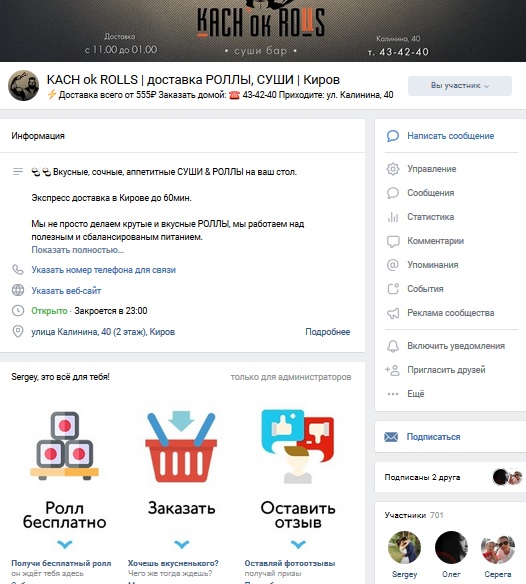Viewport: 526px width, 584px height.
Task: Click the three dots icon next to 'Ещё'
Action: tap(393, 394)
